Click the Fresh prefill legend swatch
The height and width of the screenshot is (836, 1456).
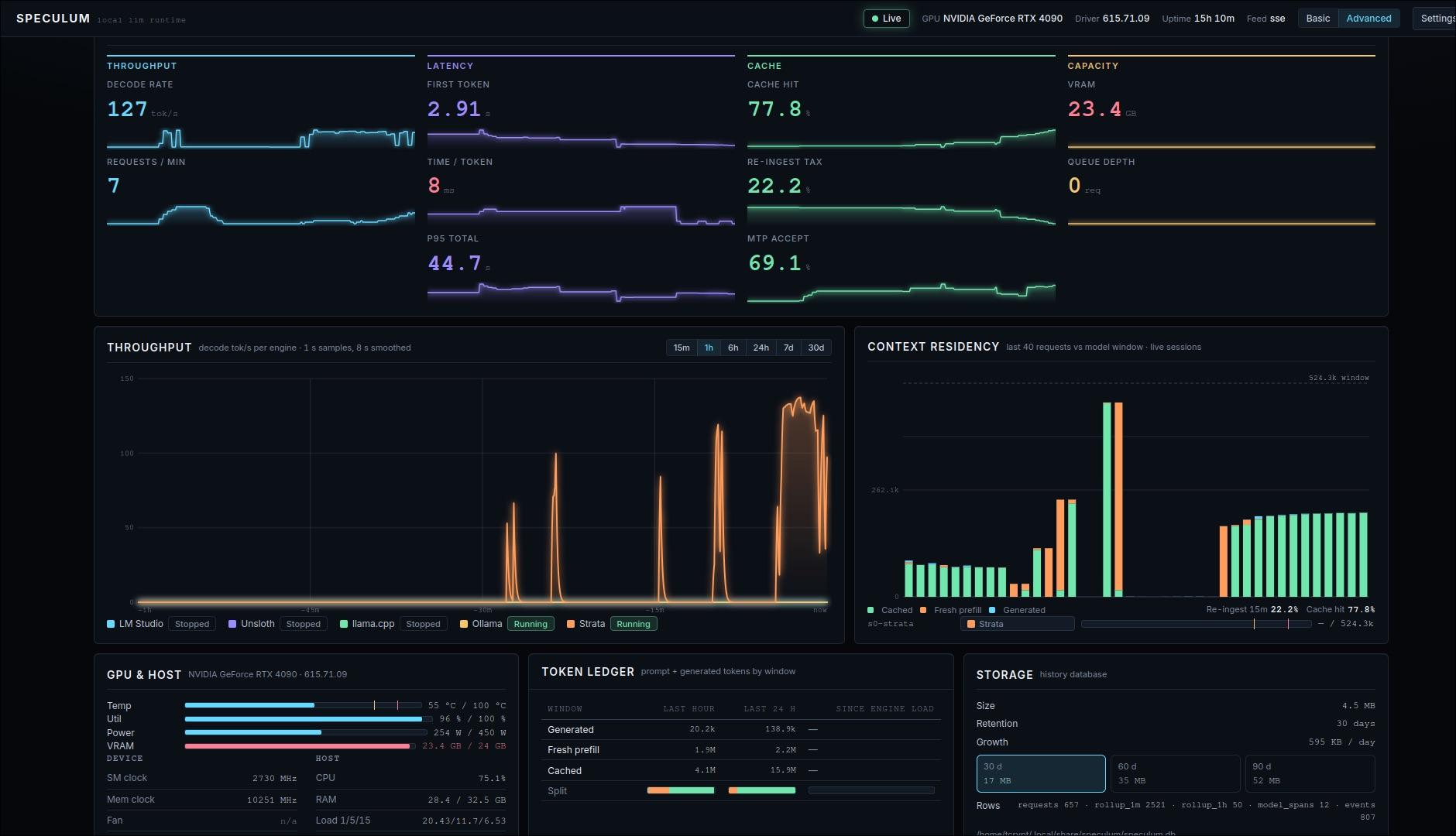[x=923, y=610]
